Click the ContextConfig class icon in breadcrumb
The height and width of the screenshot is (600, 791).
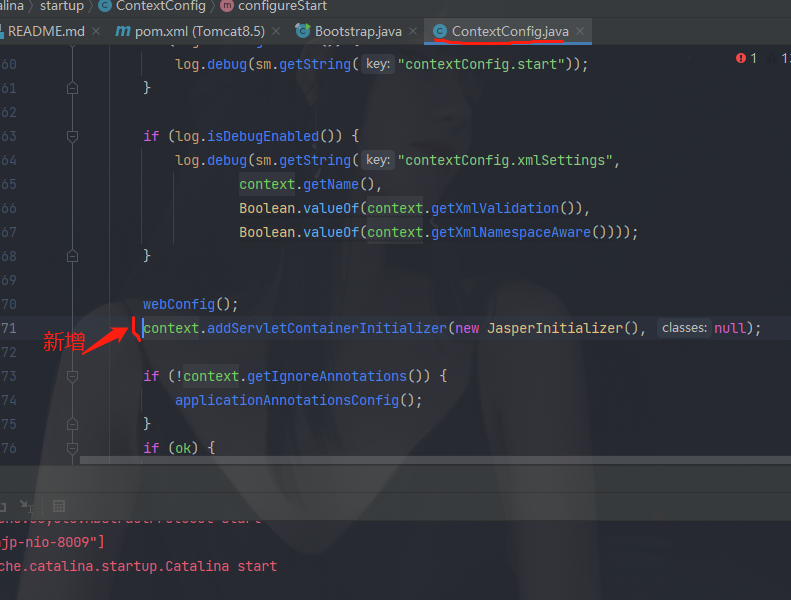coord(105,6)
